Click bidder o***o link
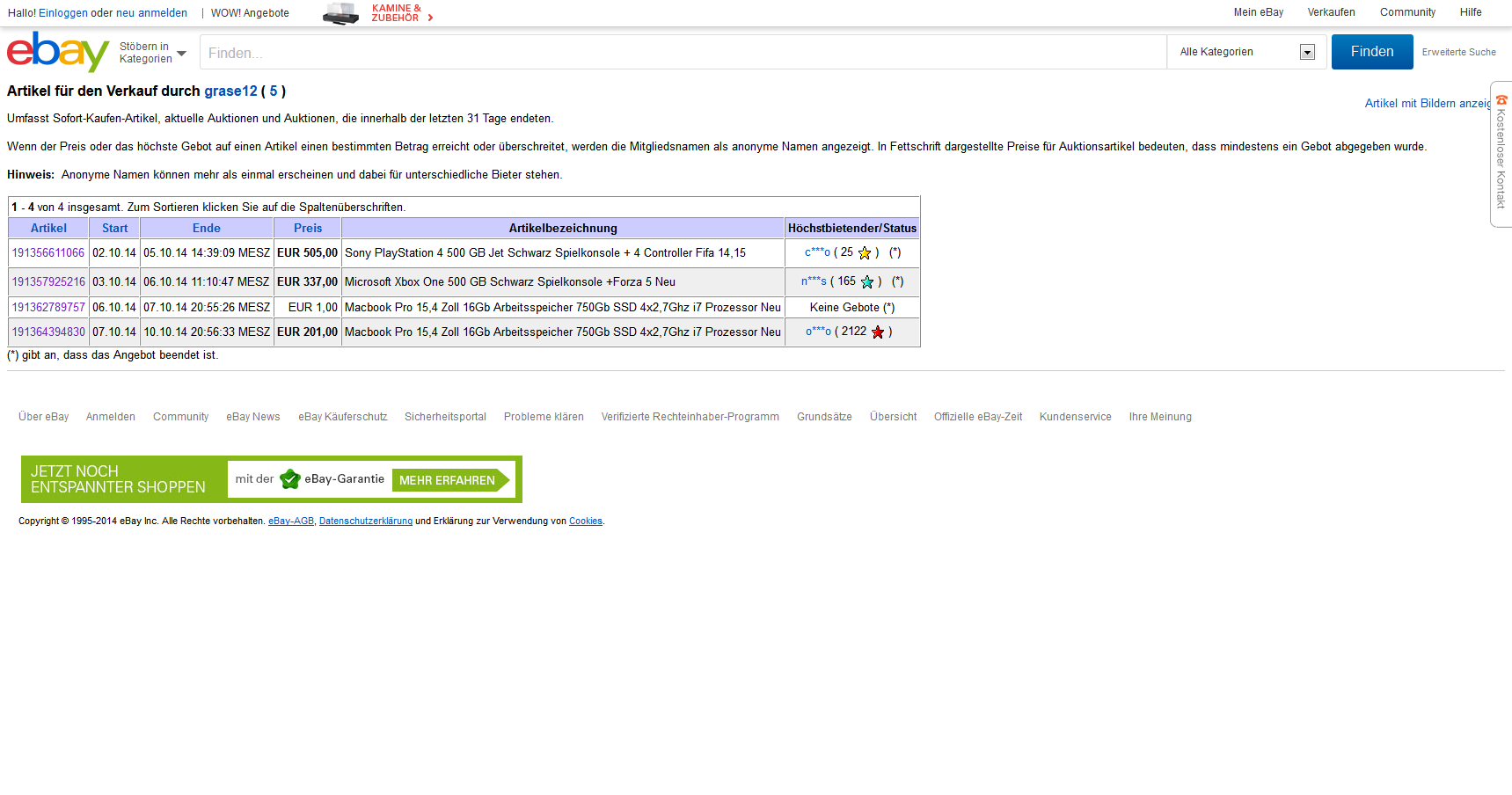 coord(818,332)
